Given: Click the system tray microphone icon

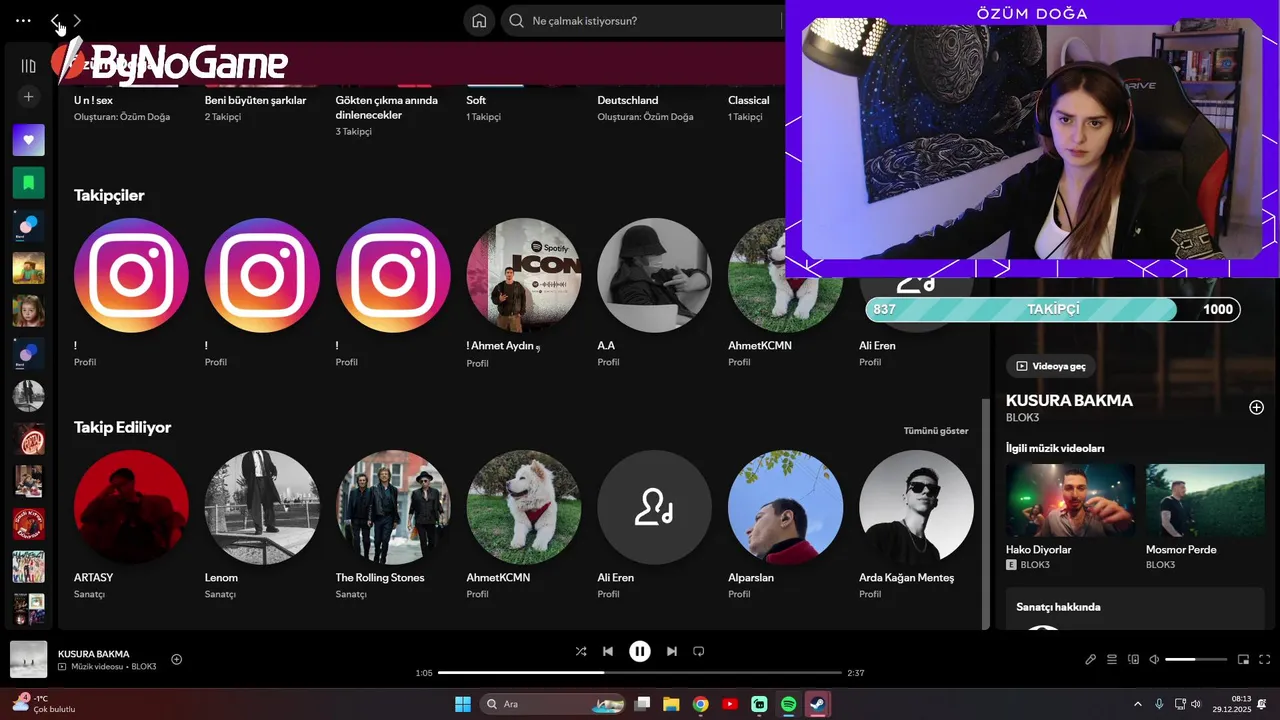Looking at the screenshot, I should (1159, 704).
